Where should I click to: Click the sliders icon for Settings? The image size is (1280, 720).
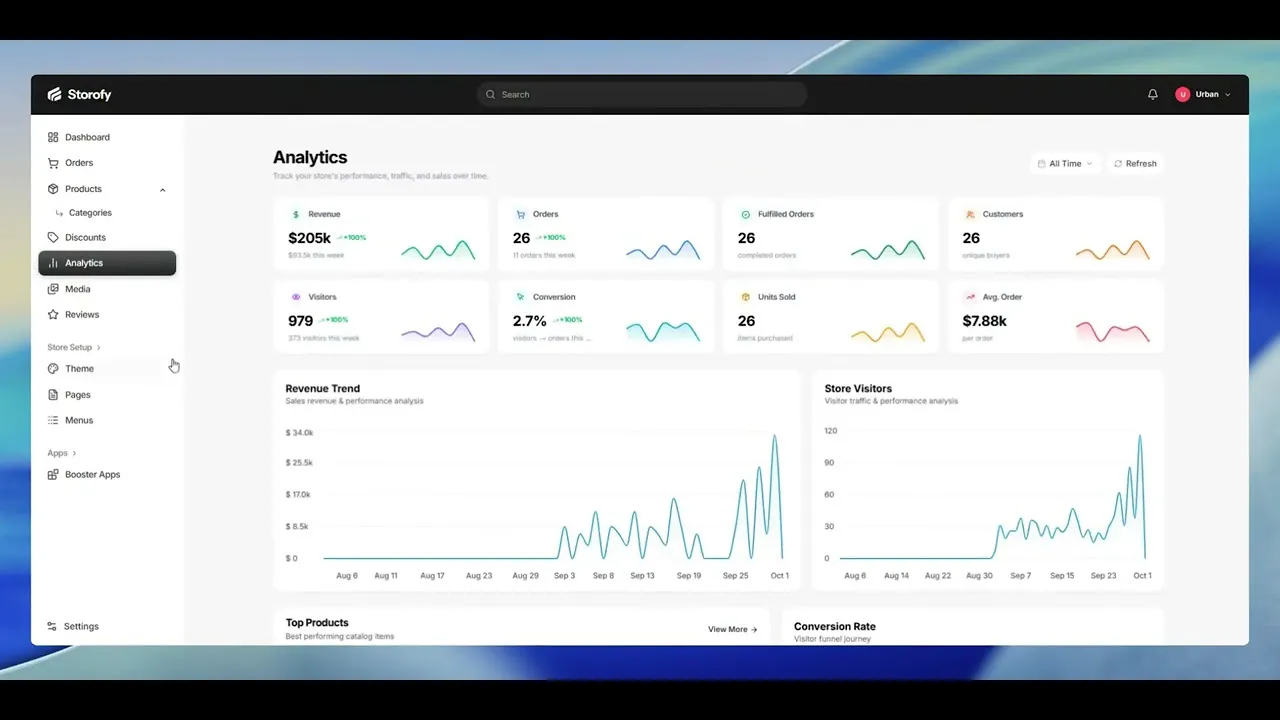click(52, 626)
